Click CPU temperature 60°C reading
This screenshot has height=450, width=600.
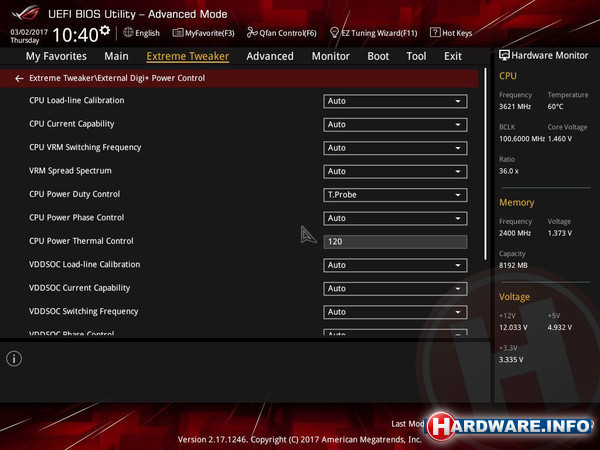click(x=555, y=107)
